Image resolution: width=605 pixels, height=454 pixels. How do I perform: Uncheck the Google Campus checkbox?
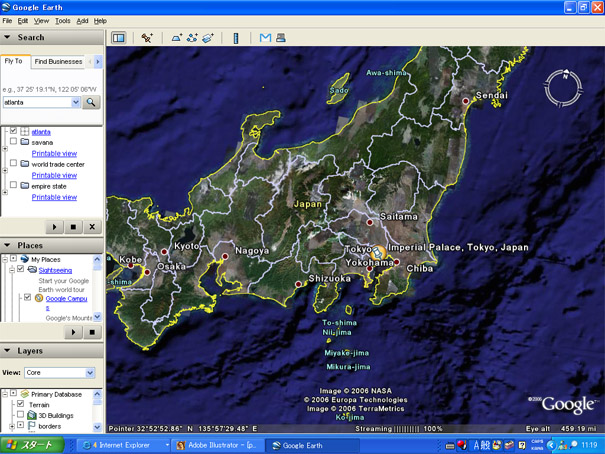27,297
